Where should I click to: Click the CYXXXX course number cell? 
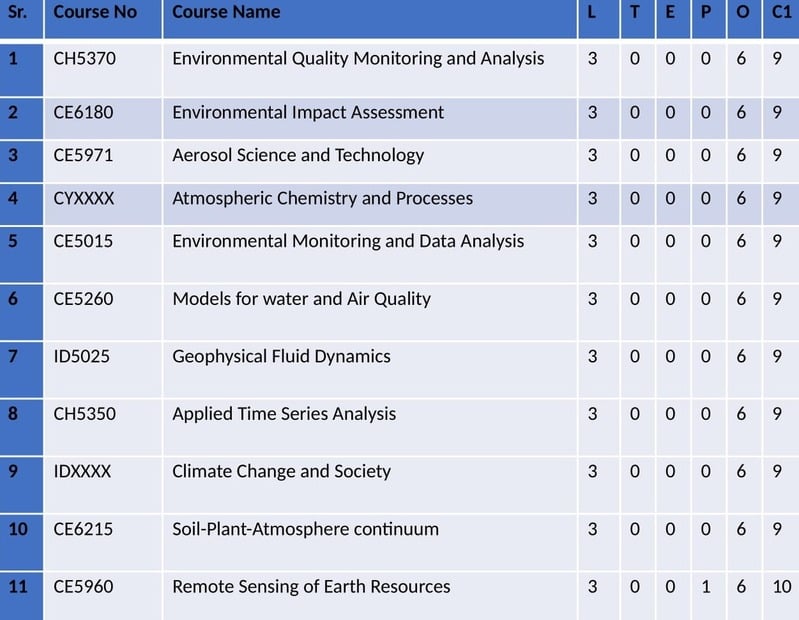pos(103,204)
